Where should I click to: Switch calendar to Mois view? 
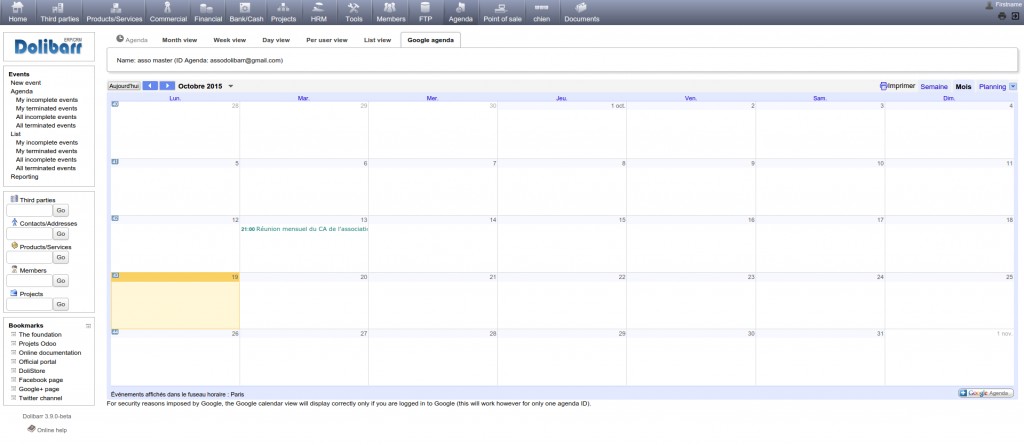pos(963,86)
